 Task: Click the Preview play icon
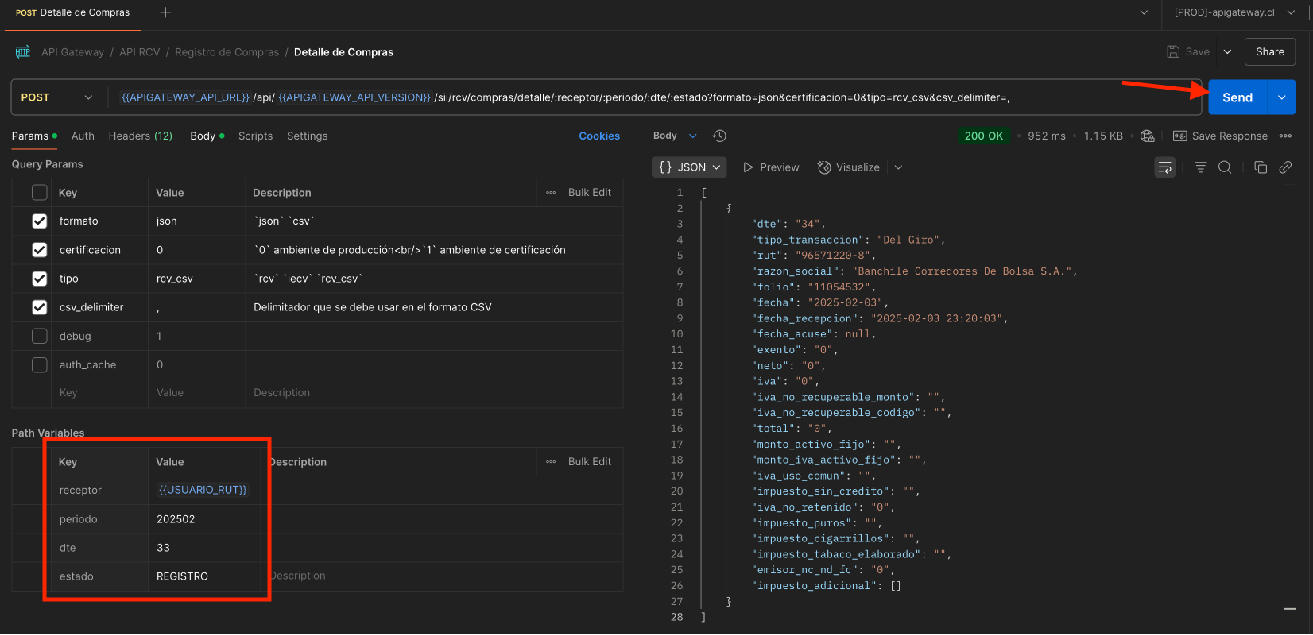(748, 168)
